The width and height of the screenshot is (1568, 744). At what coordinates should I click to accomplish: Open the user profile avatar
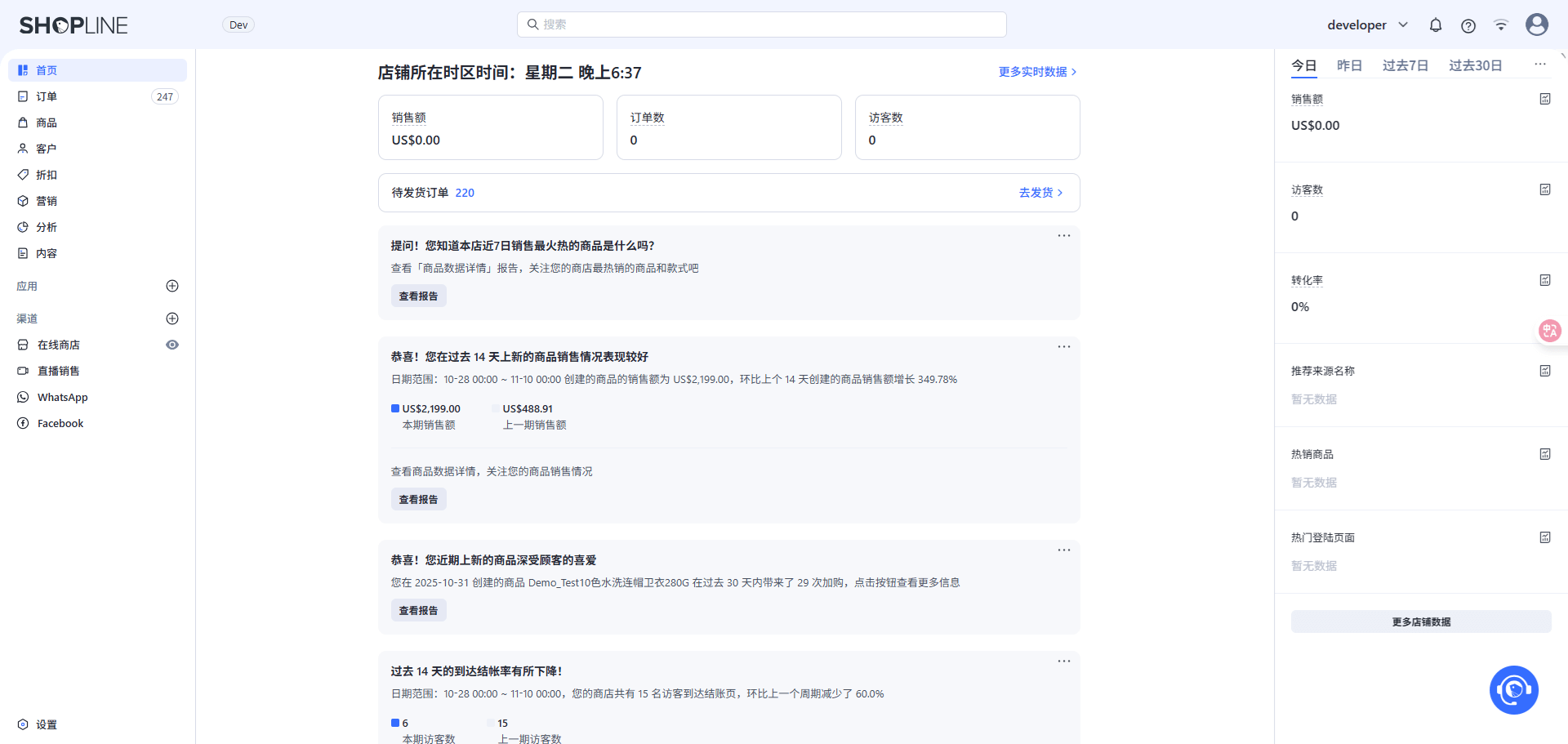(x=1536, y=25)
